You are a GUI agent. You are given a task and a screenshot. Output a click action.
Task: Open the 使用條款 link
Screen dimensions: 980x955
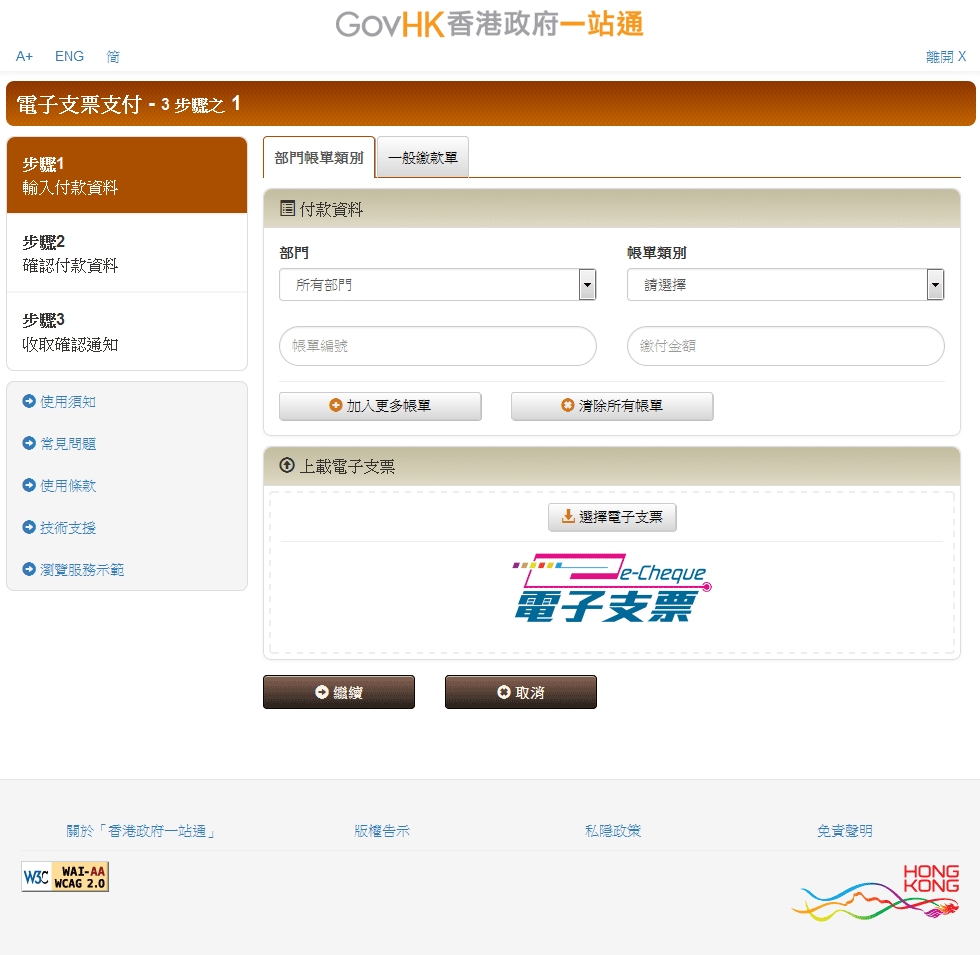pyautogui.click(x=68, y=486)
